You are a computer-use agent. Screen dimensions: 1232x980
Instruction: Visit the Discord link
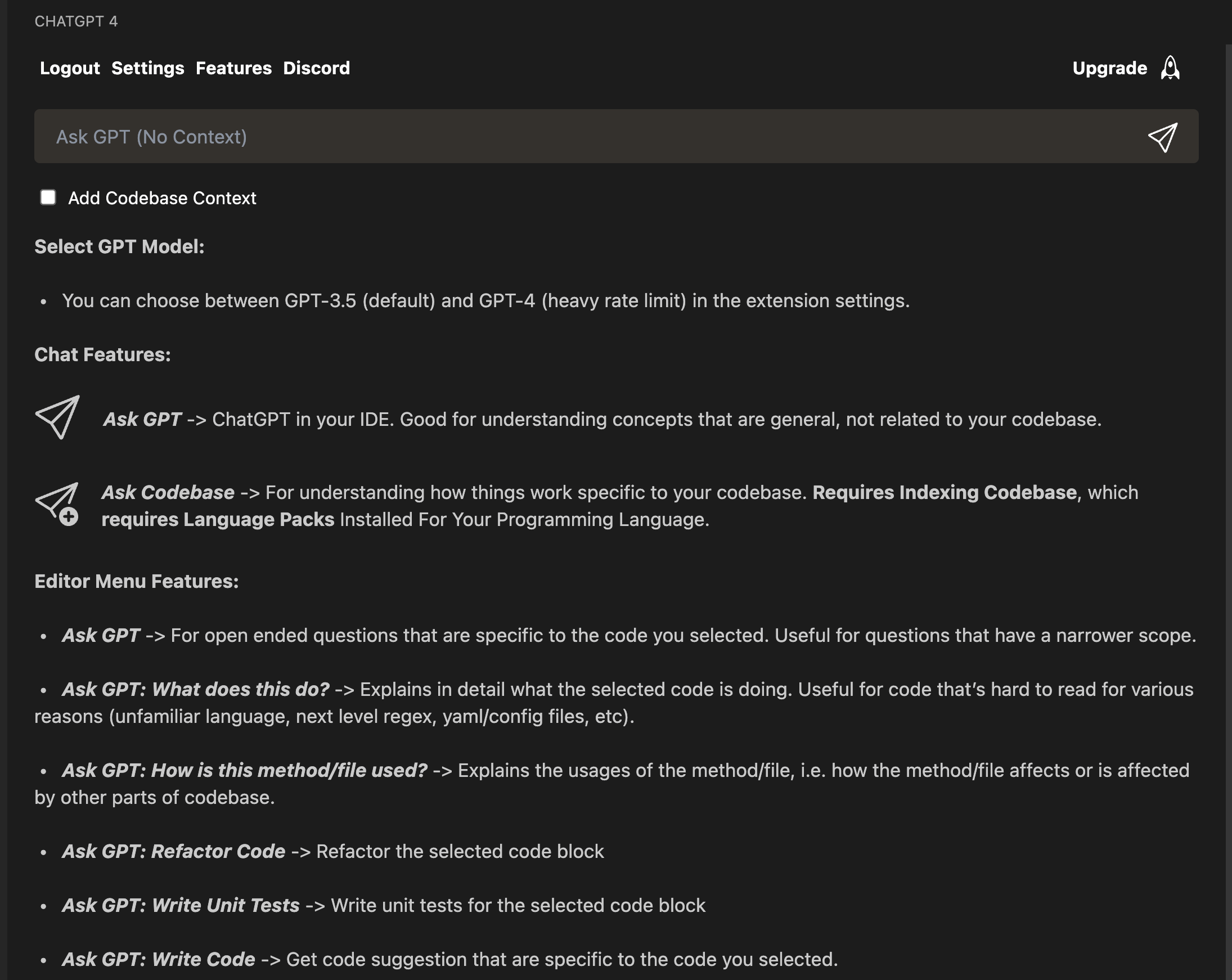pyautogui.click(x=316, y=68)
